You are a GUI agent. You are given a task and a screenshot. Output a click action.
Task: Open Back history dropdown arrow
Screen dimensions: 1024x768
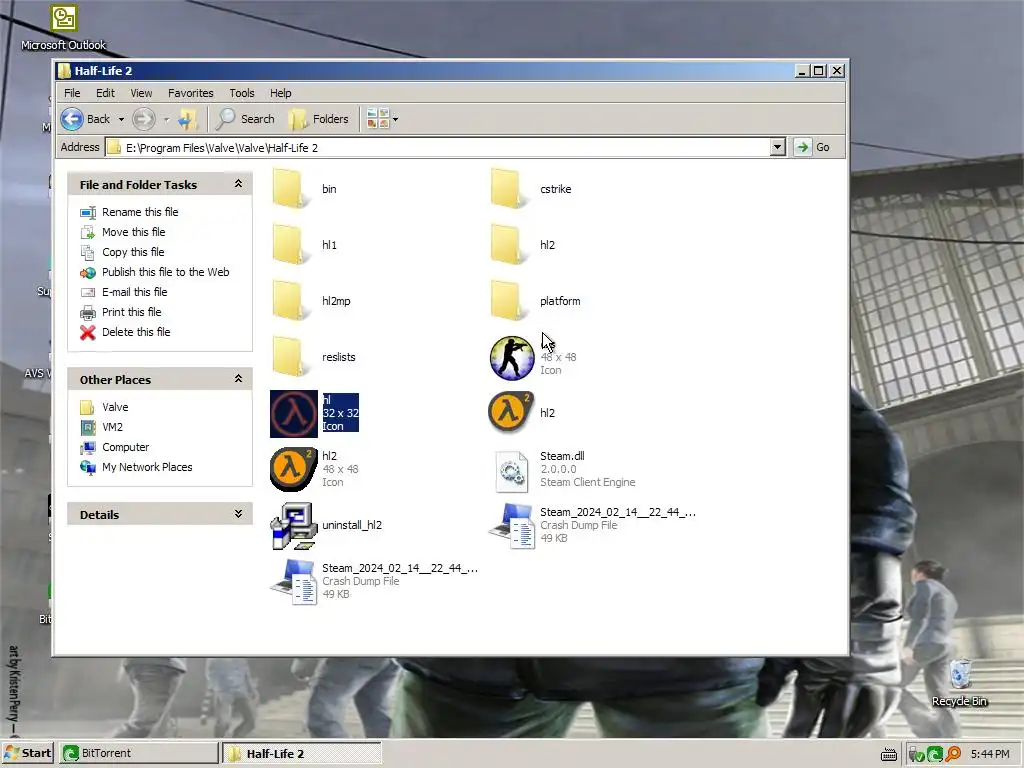coord(121,120)
